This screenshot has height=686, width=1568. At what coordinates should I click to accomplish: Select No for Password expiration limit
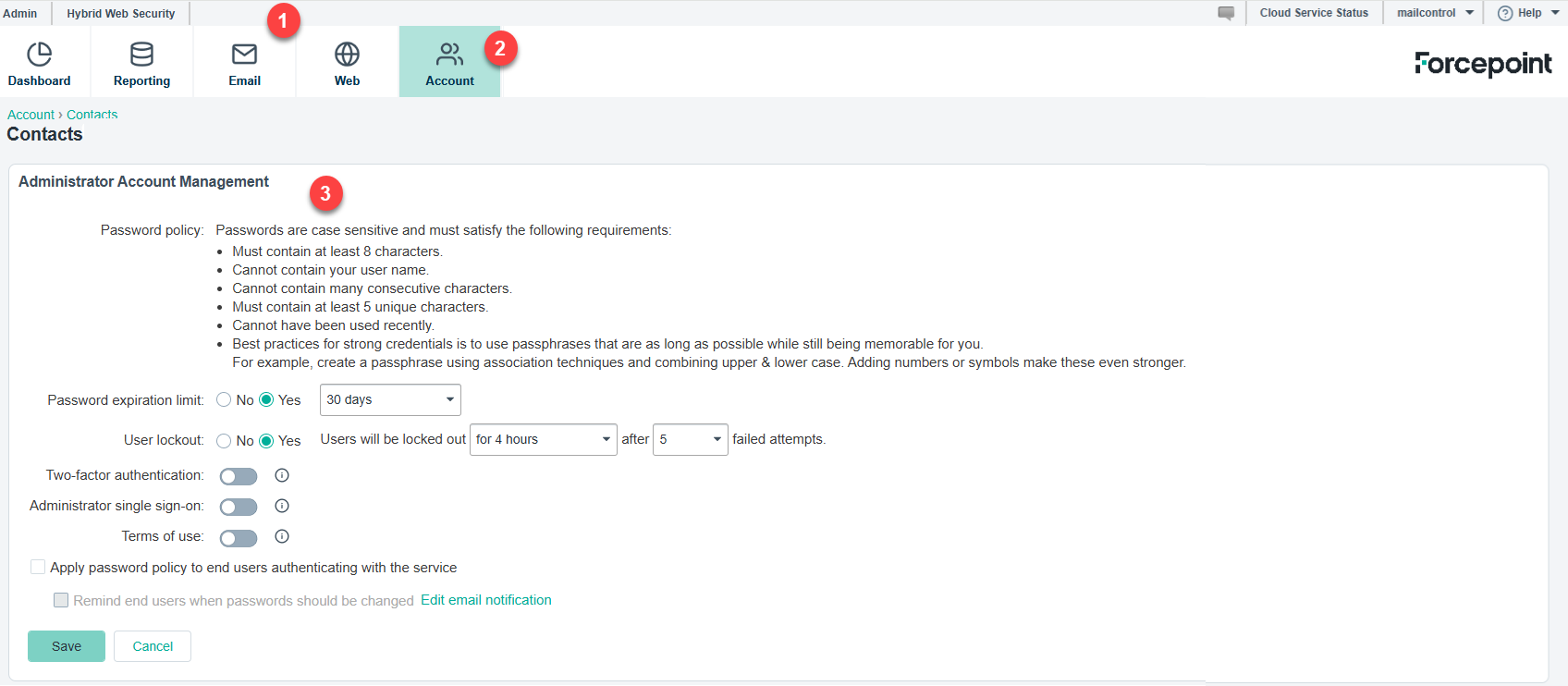point(224,400)
